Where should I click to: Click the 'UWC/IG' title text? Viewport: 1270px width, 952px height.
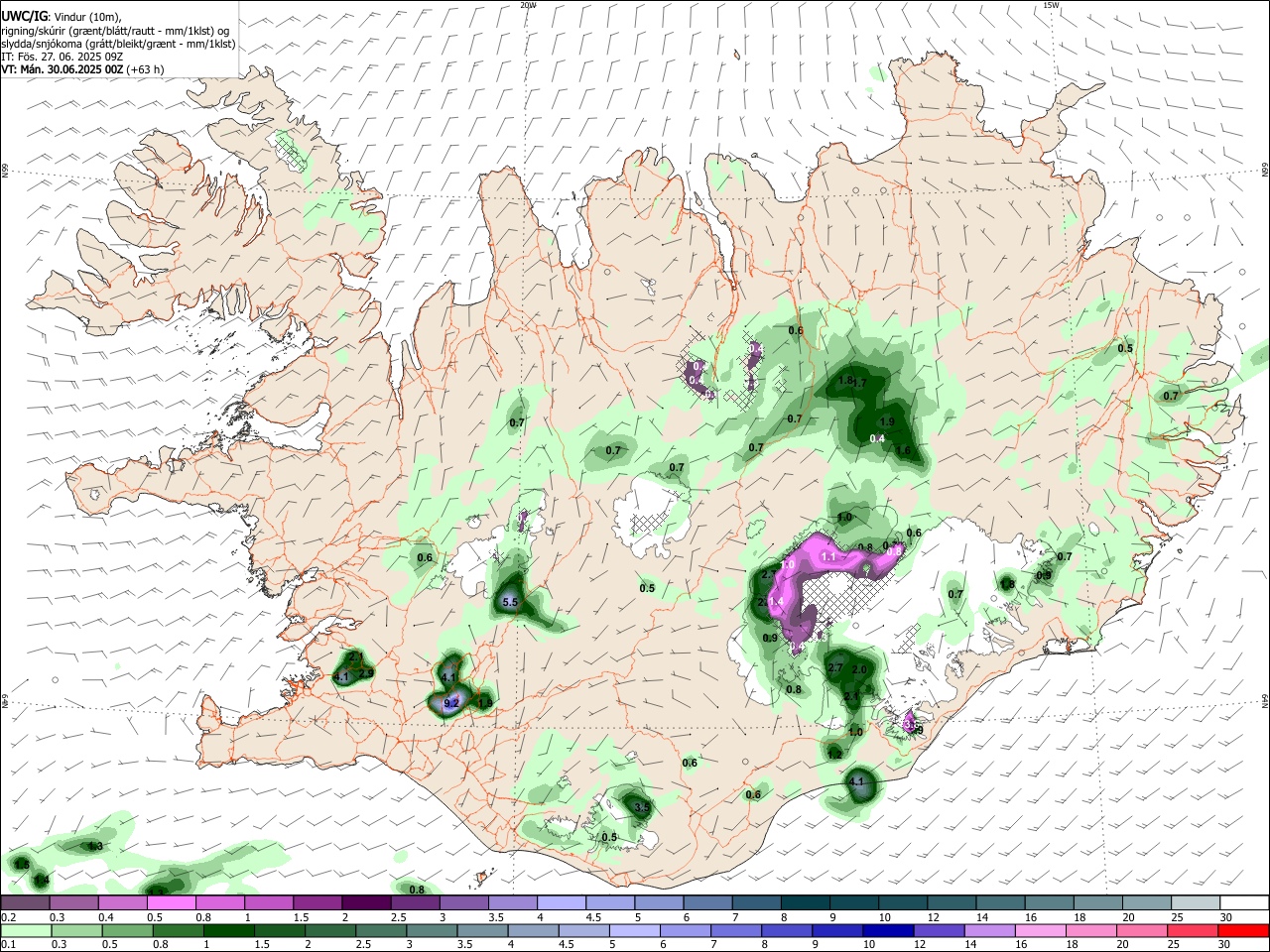pos(23,15)
